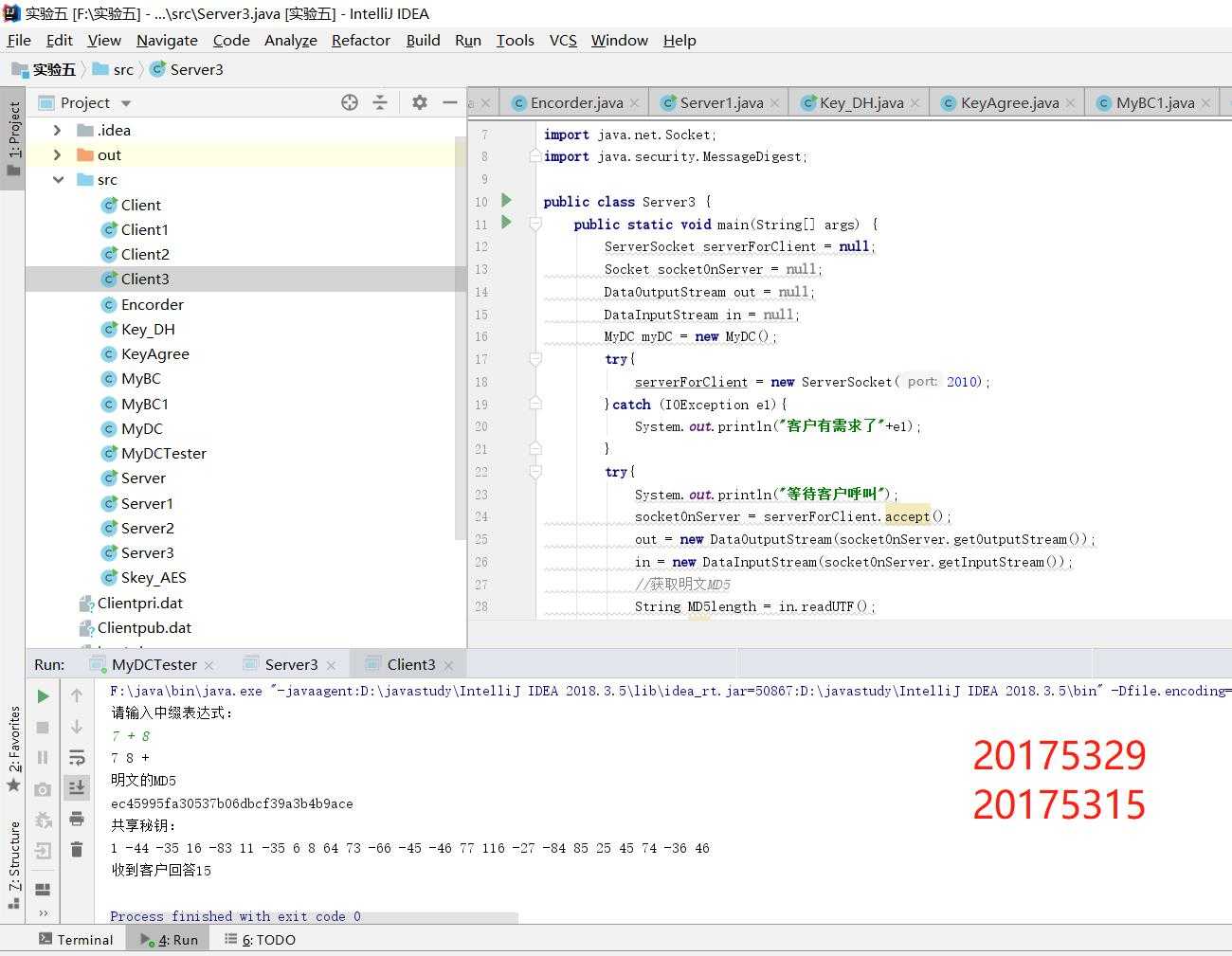The width and height of the screenshot is (1232, 956).
Task: Click the fold marker at line 19 catch
Action: (x=535, y=404)
